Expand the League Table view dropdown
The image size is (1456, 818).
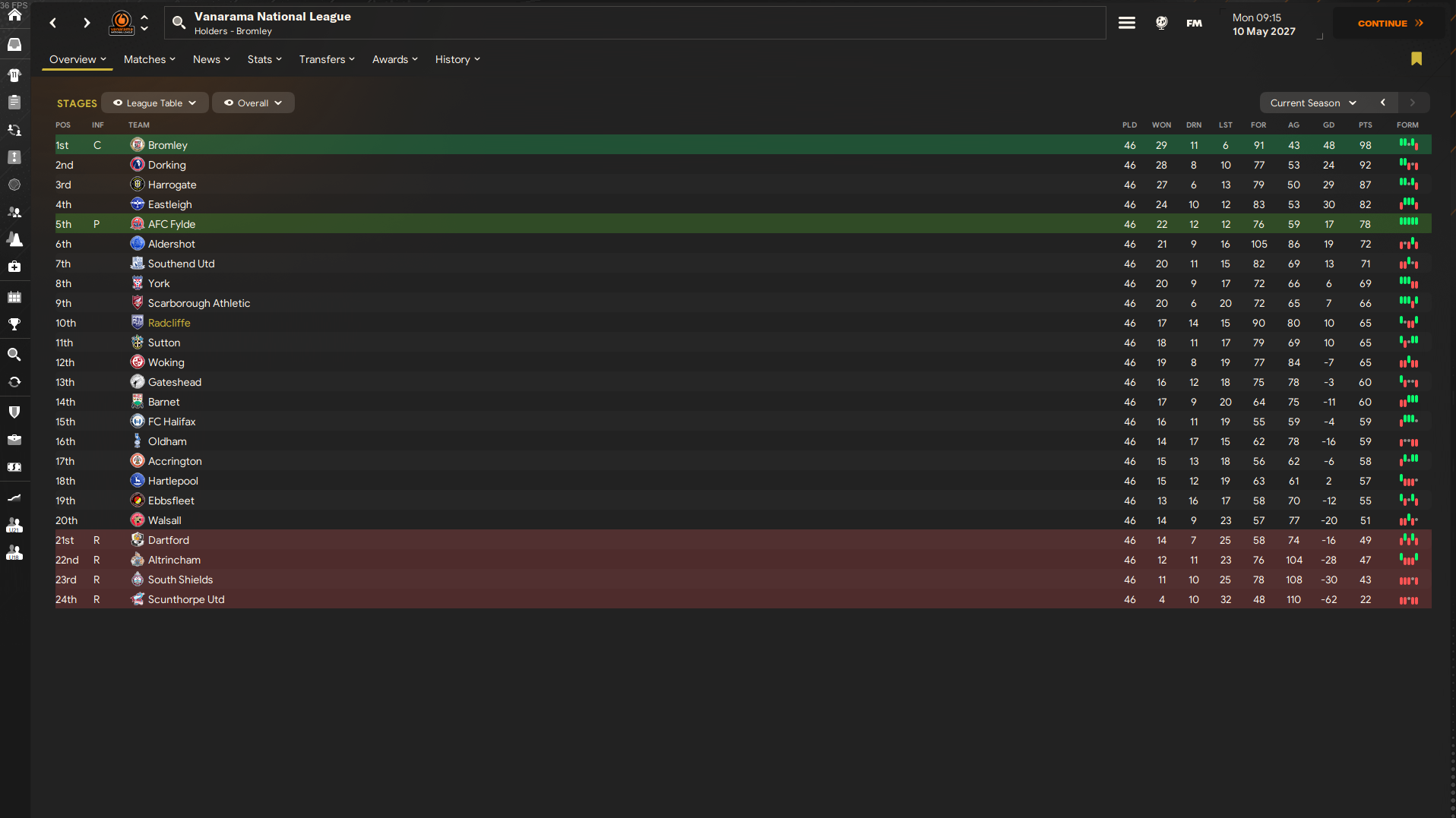click(155, 103)
